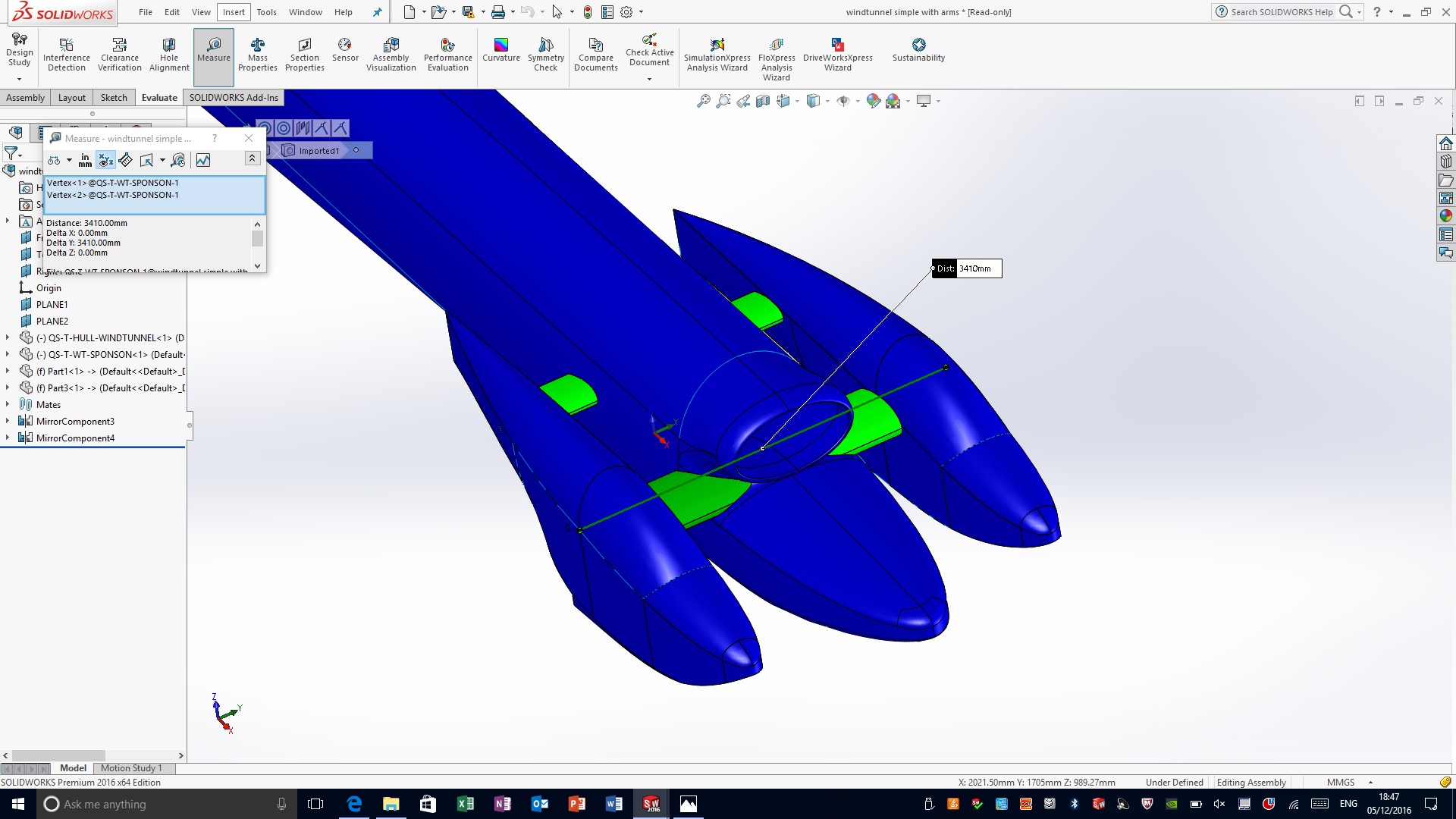
Task: Open the Insert menu
Action: (234, 12)
